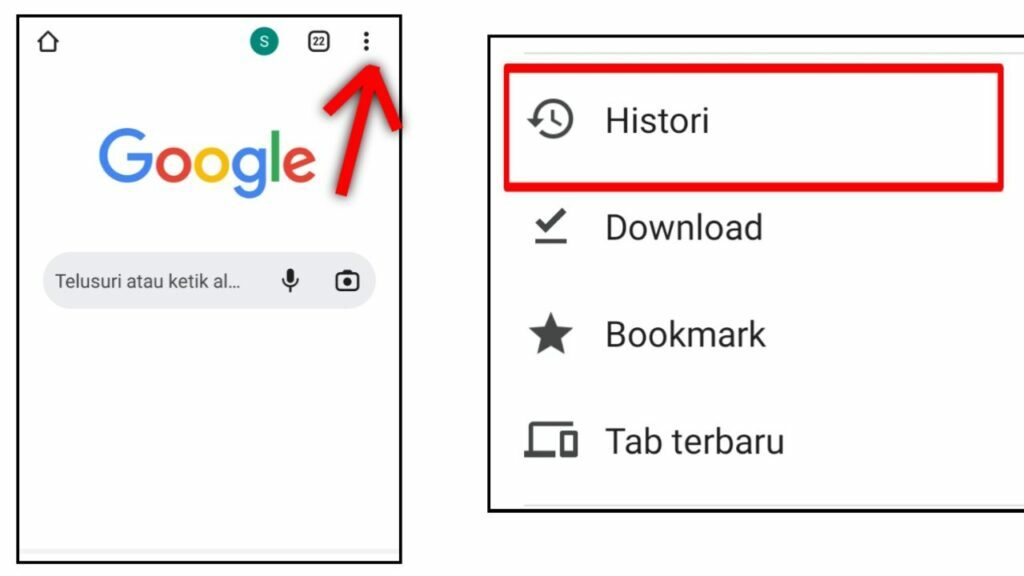Click the Tab terbaru devices icon

(551, 440)
